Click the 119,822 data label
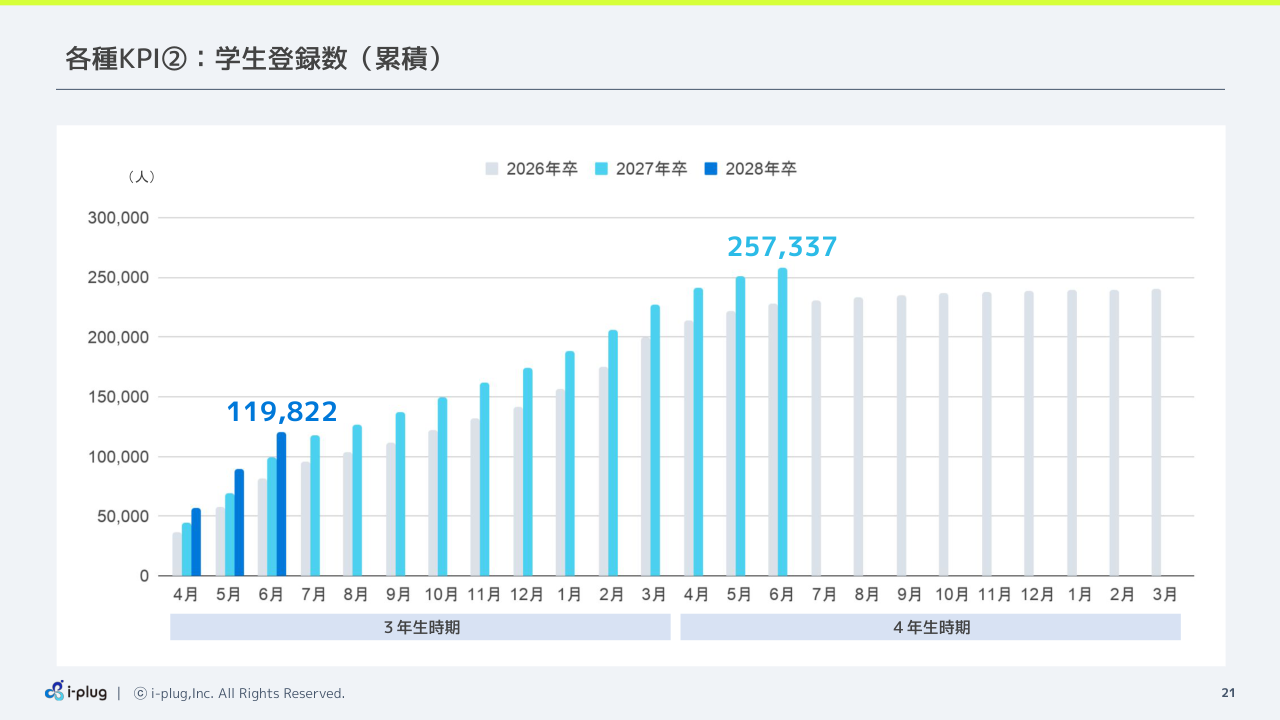The width and height of the screenshot is (1280, 720). (282, 411)
